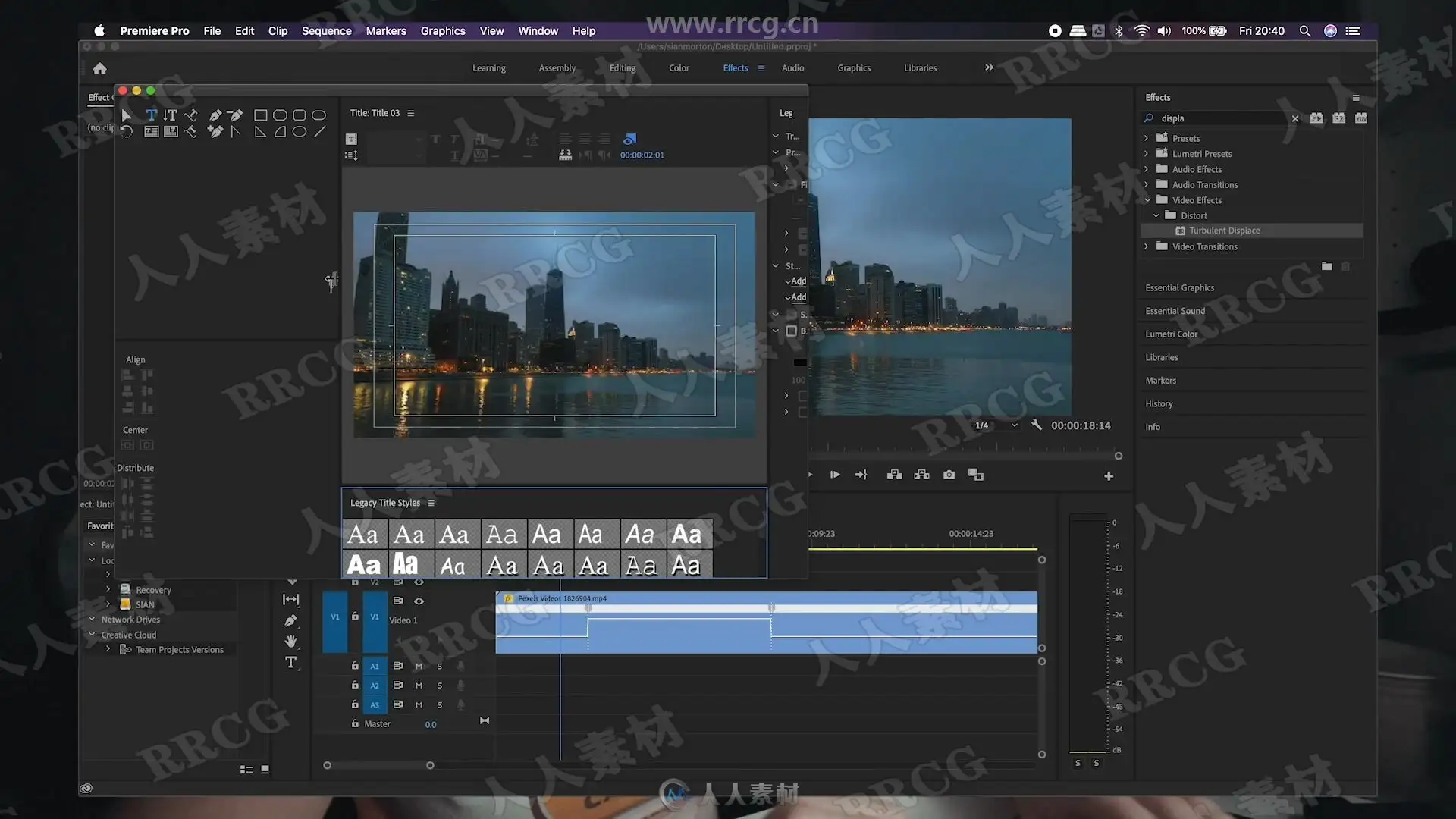Open the Lumetri Color panel
Viewport: 1456px width, 819px height.
tap(1171, 334)
